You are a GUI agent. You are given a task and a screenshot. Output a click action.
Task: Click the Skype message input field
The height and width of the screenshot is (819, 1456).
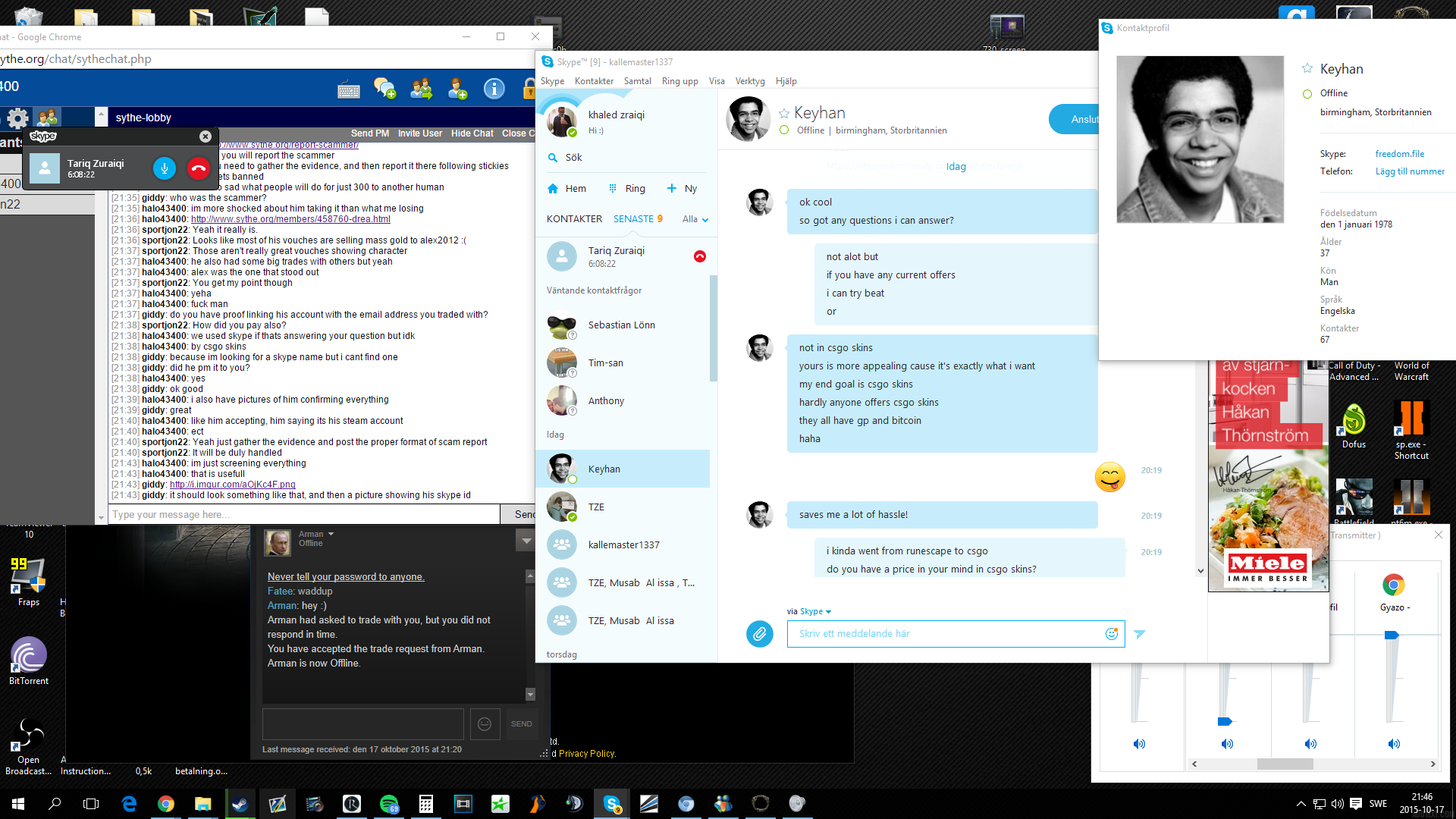coord(944,634)
